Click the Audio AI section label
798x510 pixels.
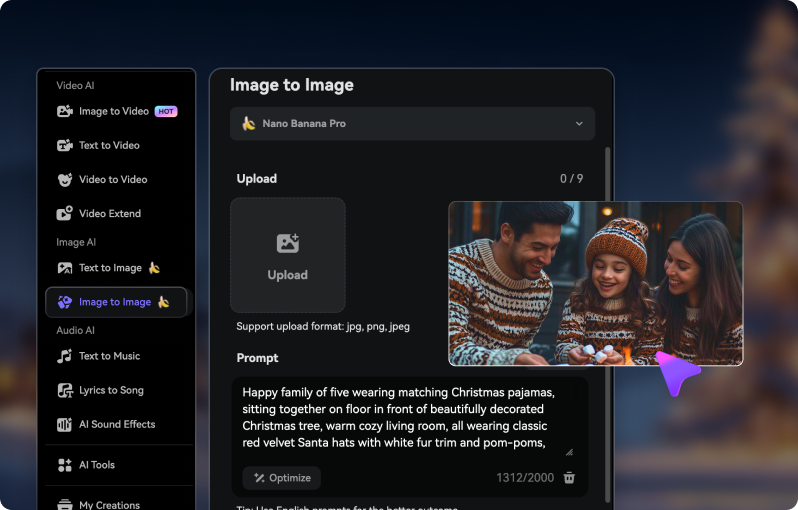click(x=75, y=330)
